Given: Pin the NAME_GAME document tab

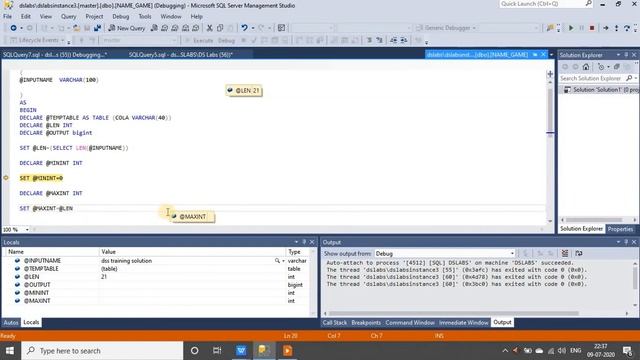Looking at the screenshot, I should [535, 54].
